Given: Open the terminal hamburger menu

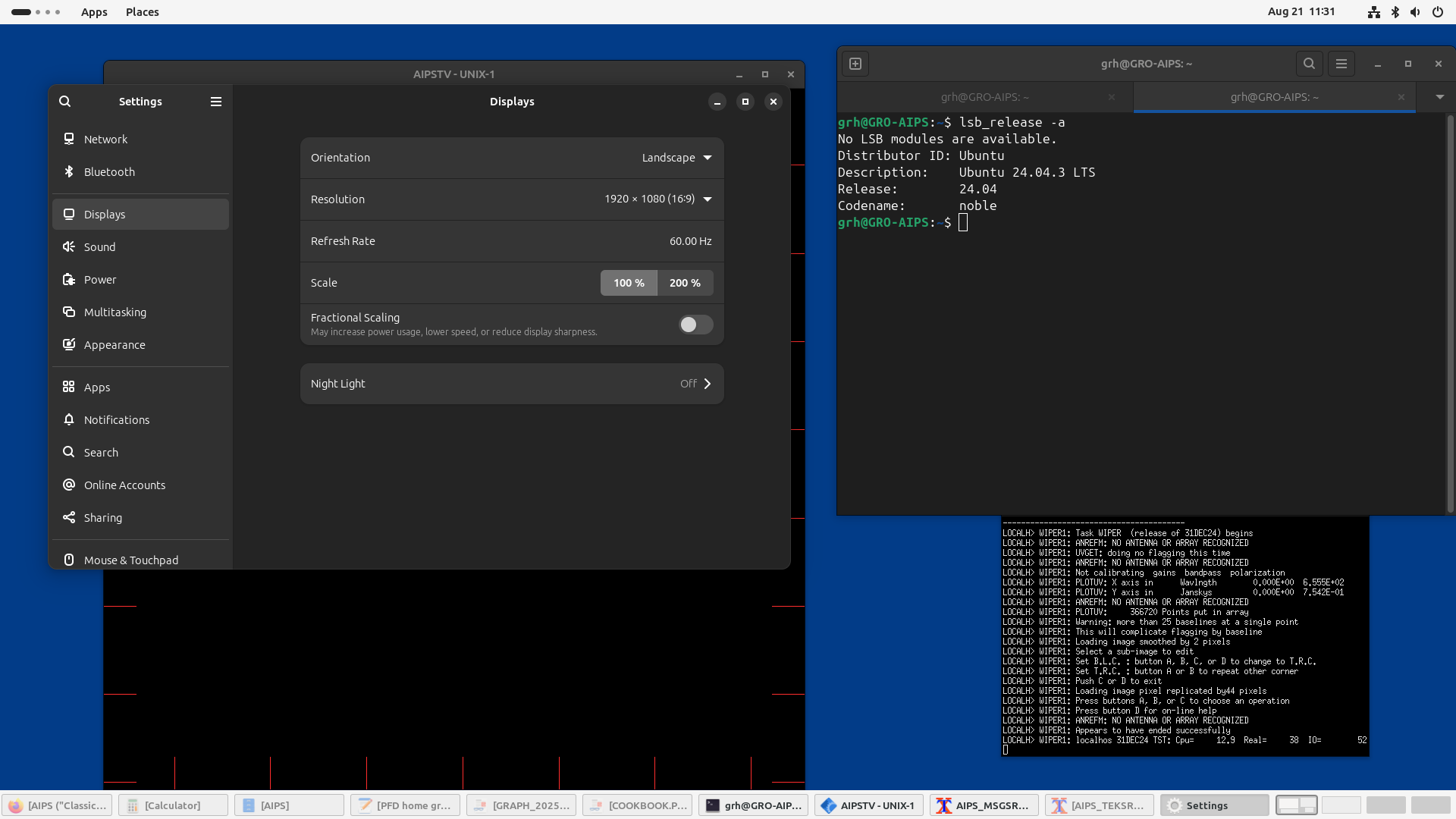Looking at the screenshot, I should click(1341, 64).
